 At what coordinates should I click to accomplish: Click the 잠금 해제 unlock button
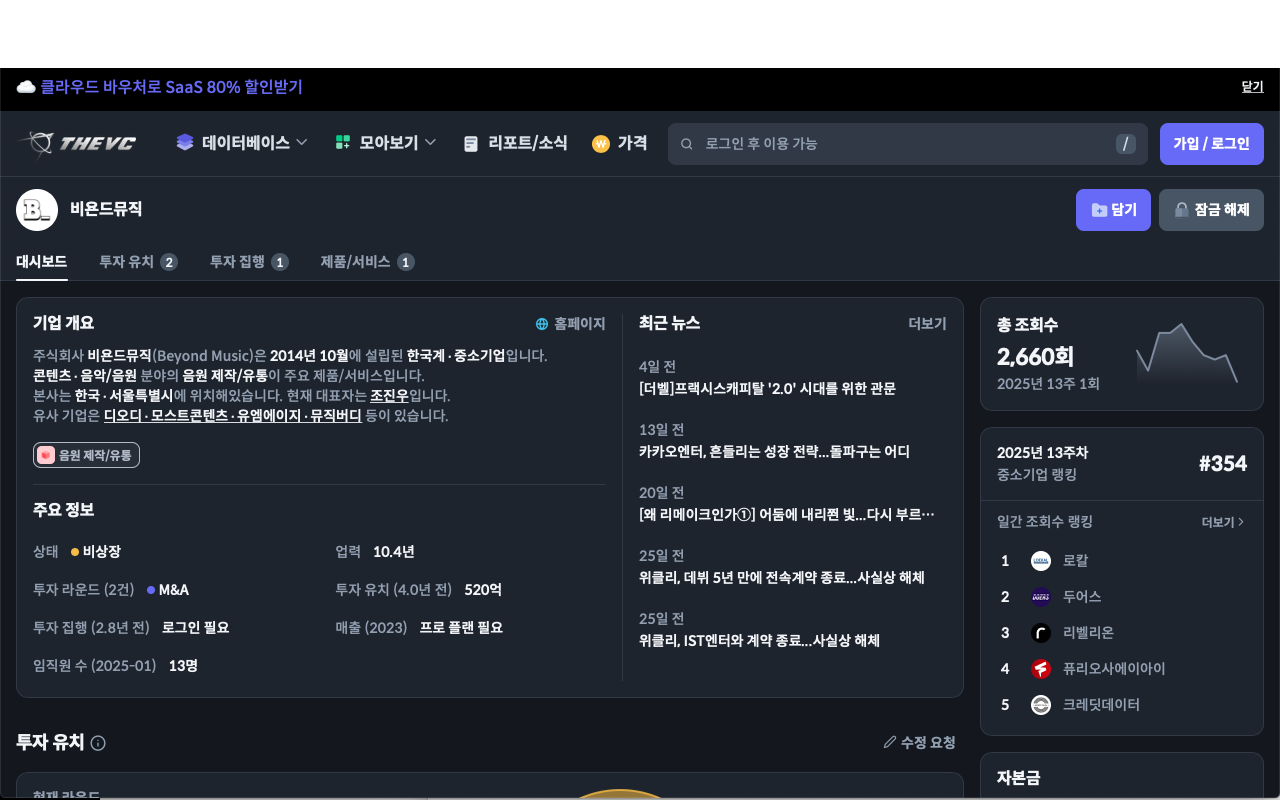1211,210
